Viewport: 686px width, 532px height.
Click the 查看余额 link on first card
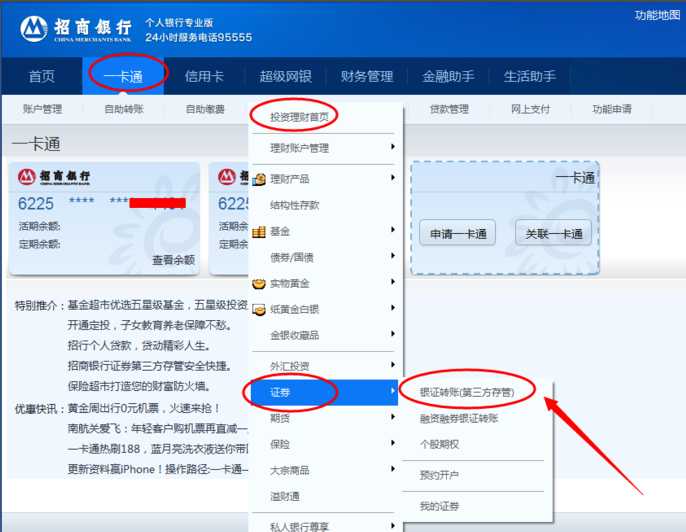click(173, 260)
